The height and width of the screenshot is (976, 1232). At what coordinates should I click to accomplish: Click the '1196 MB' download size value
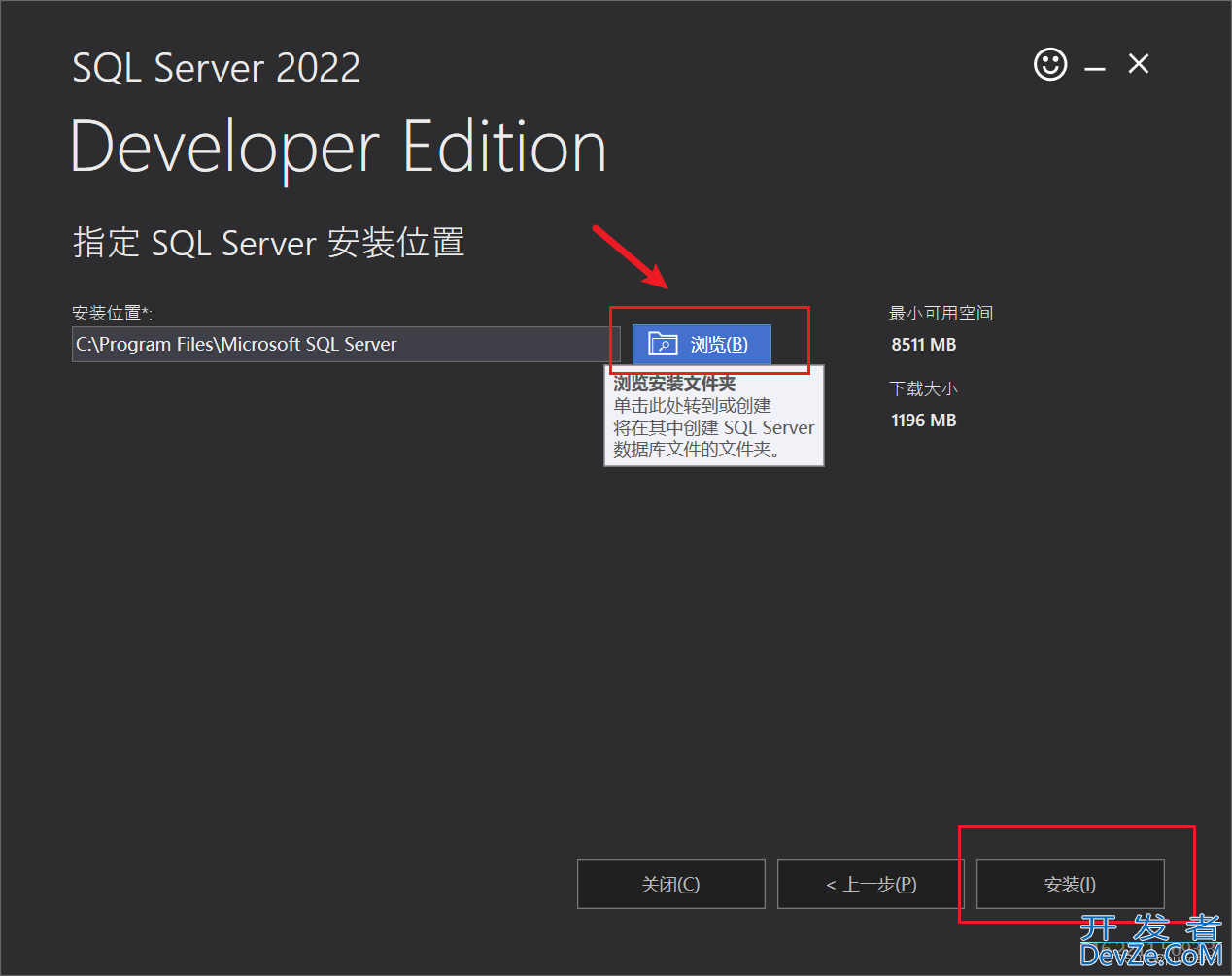[x=923, y=421]
